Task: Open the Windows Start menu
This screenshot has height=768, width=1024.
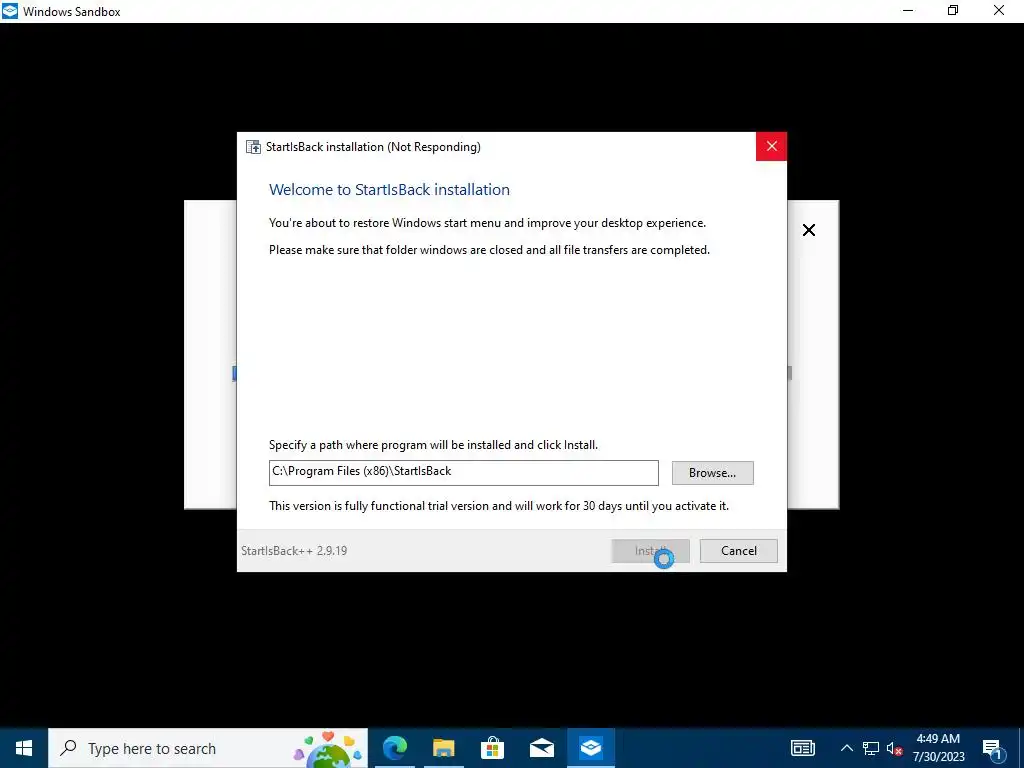Action: [x=24, y=748]
